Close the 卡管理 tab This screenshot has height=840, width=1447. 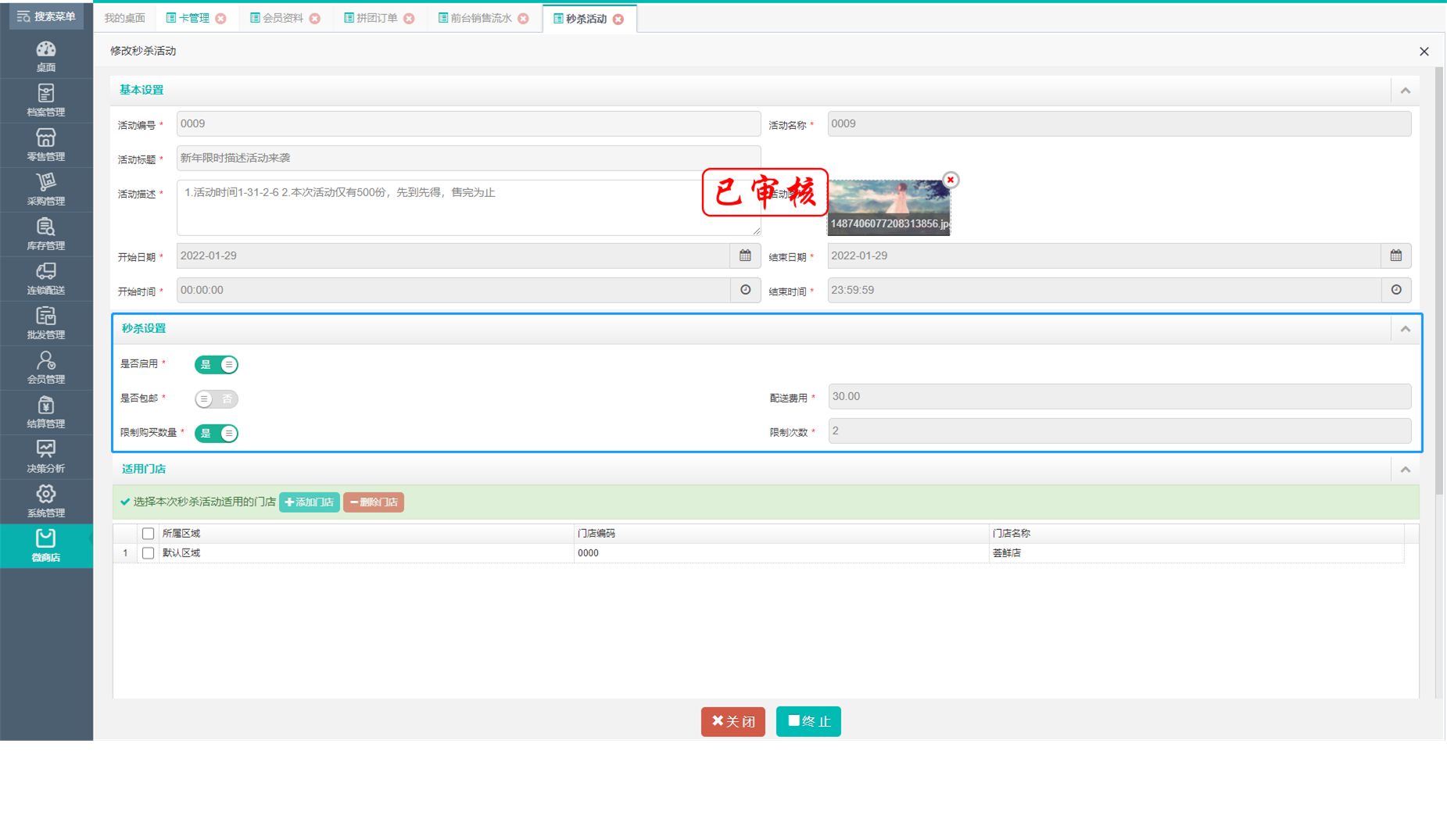pos(221,19)
